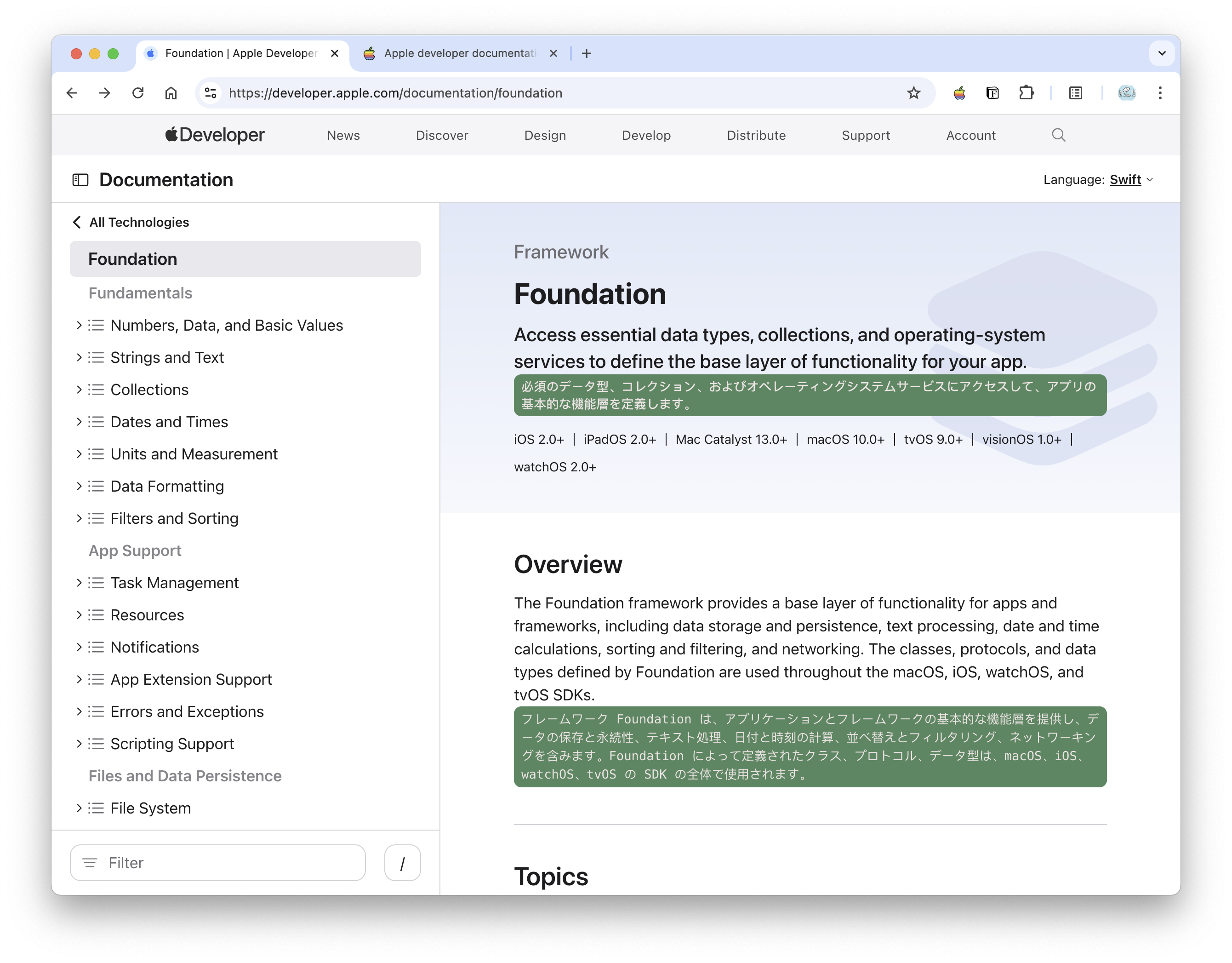This screenshot has width=1232, height=963.
Task: Open the Account menu item
Action: click(971, 136)
